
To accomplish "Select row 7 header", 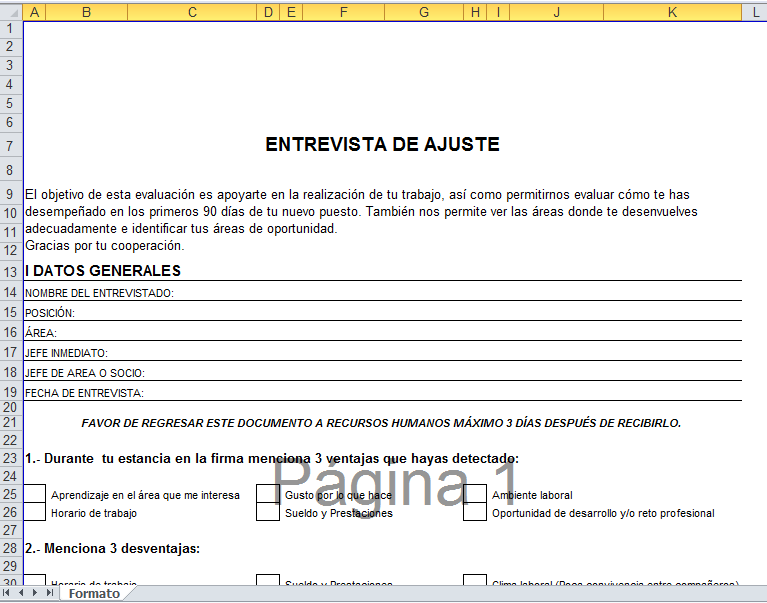I will (x=11, y=145).
